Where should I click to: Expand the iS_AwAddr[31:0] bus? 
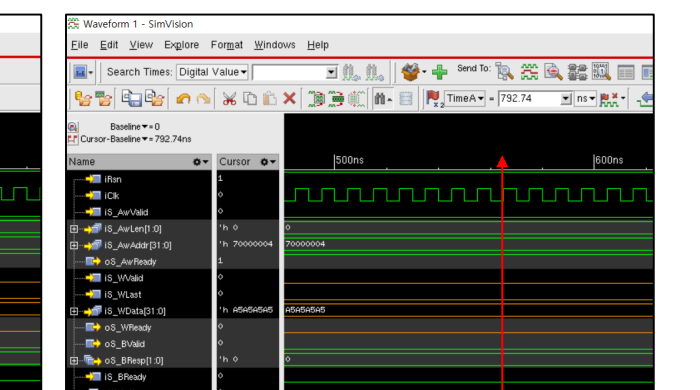coord(74,245)
